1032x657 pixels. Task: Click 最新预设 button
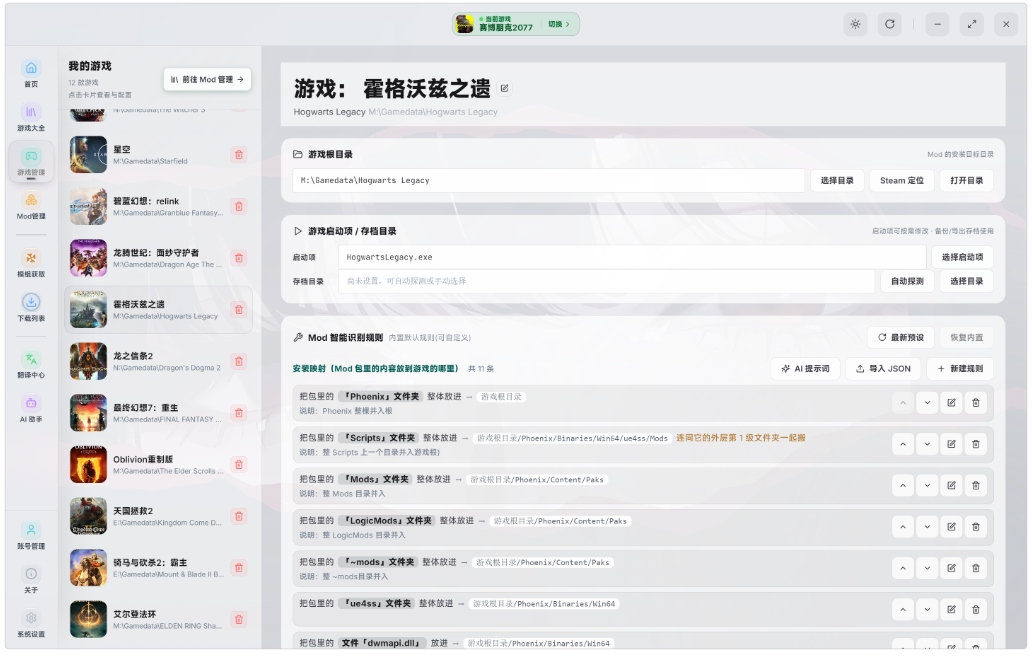point(900,338)
